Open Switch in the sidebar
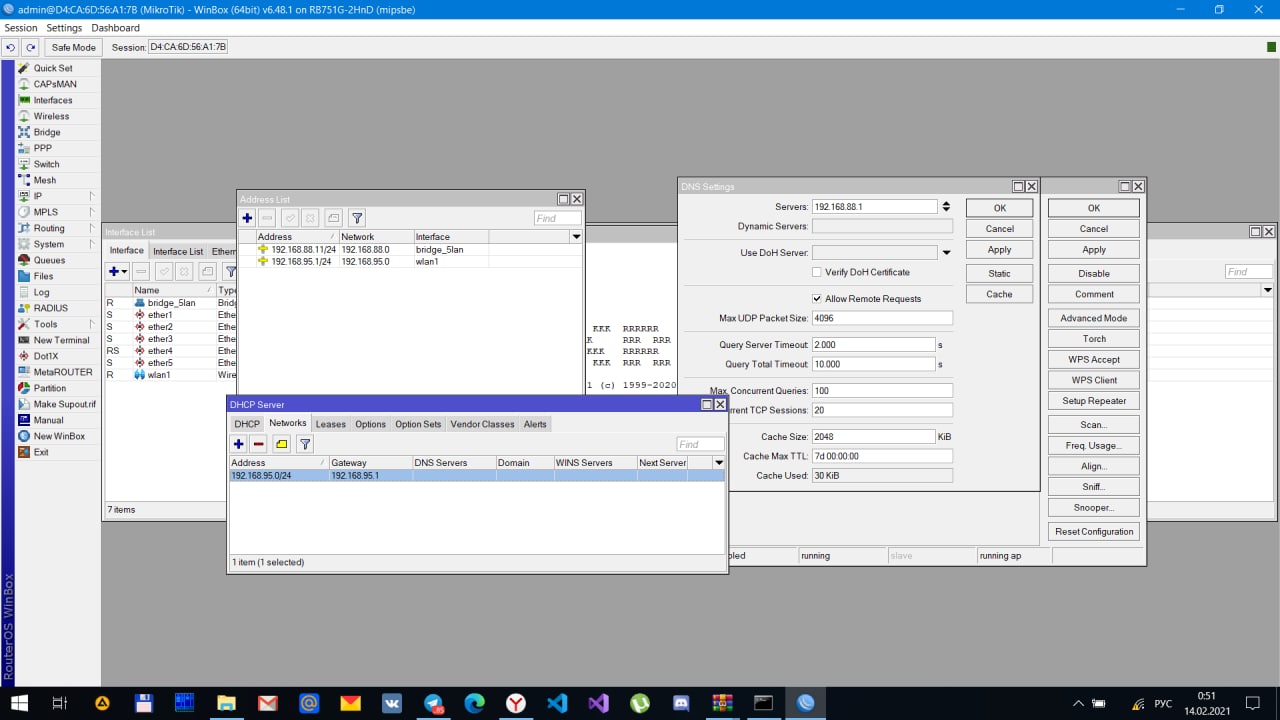Image resolution: width=1280 pixels, height=720 pixels. 47,164
